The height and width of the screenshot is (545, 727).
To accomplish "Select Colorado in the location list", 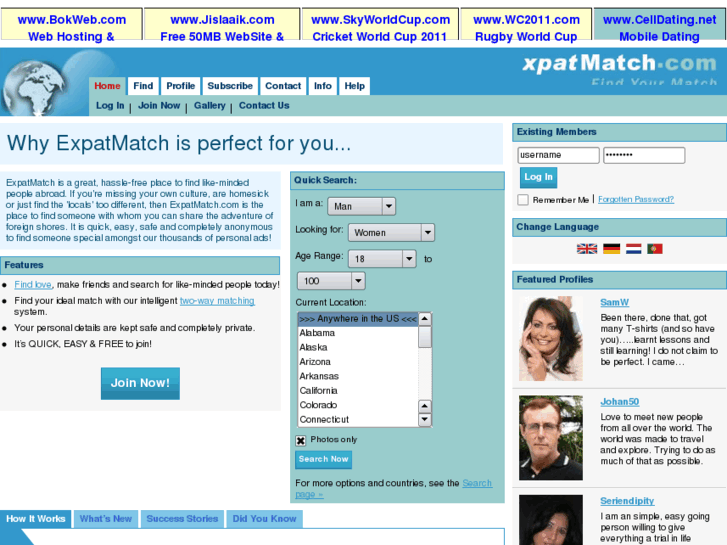I will point(357,405).
